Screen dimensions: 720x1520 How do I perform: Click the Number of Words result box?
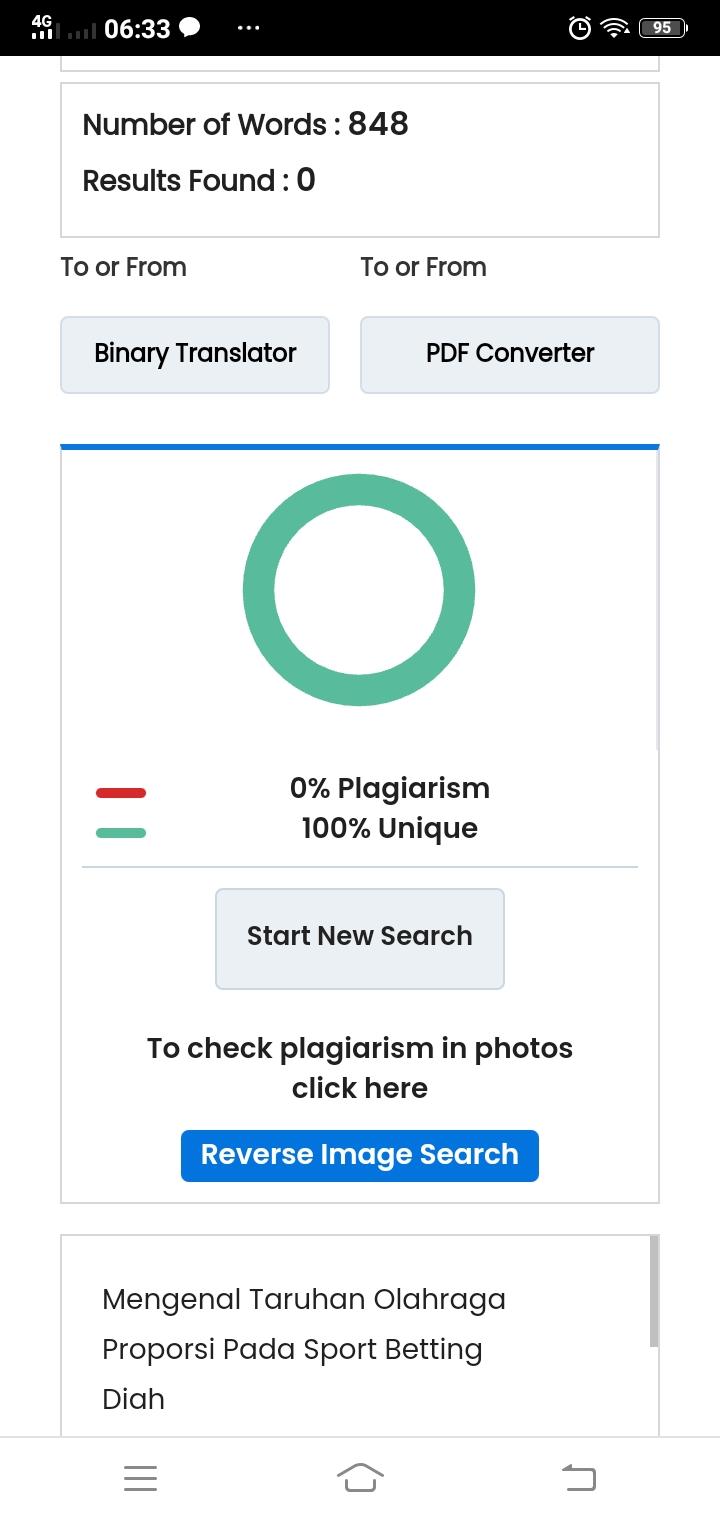[360, 160]
